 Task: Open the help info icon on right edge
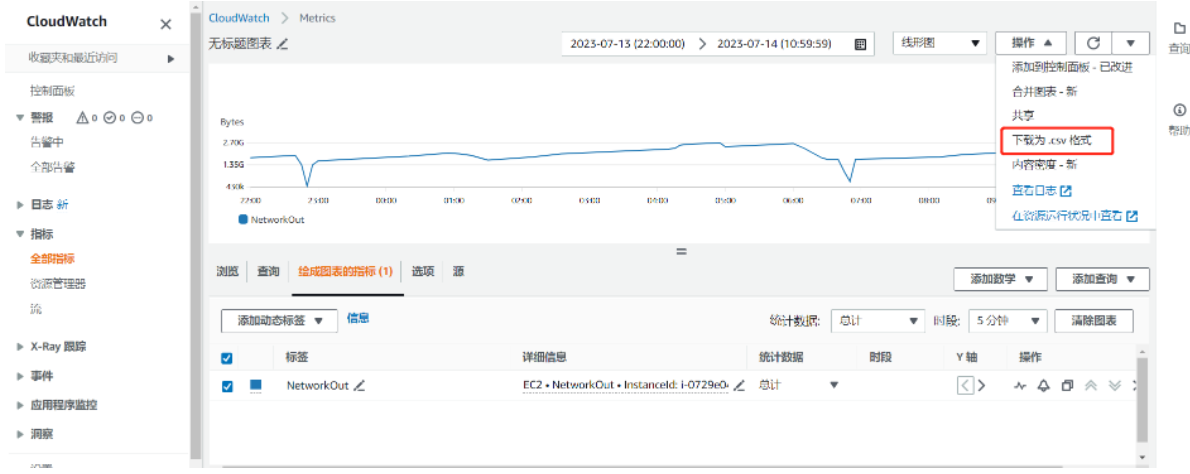(1179, 109)
